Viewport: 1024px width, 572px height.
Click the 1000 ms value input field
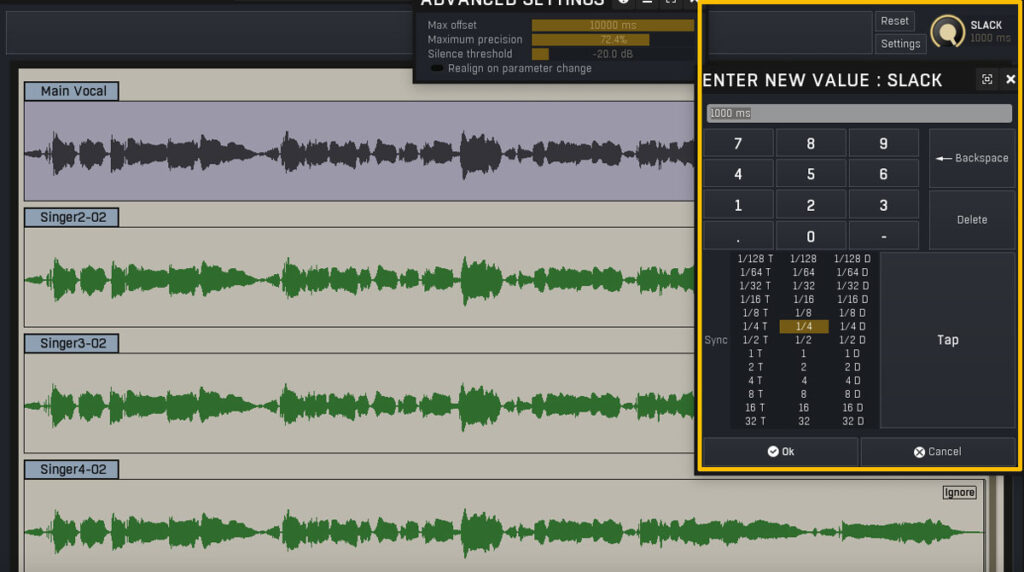point(858,114)
